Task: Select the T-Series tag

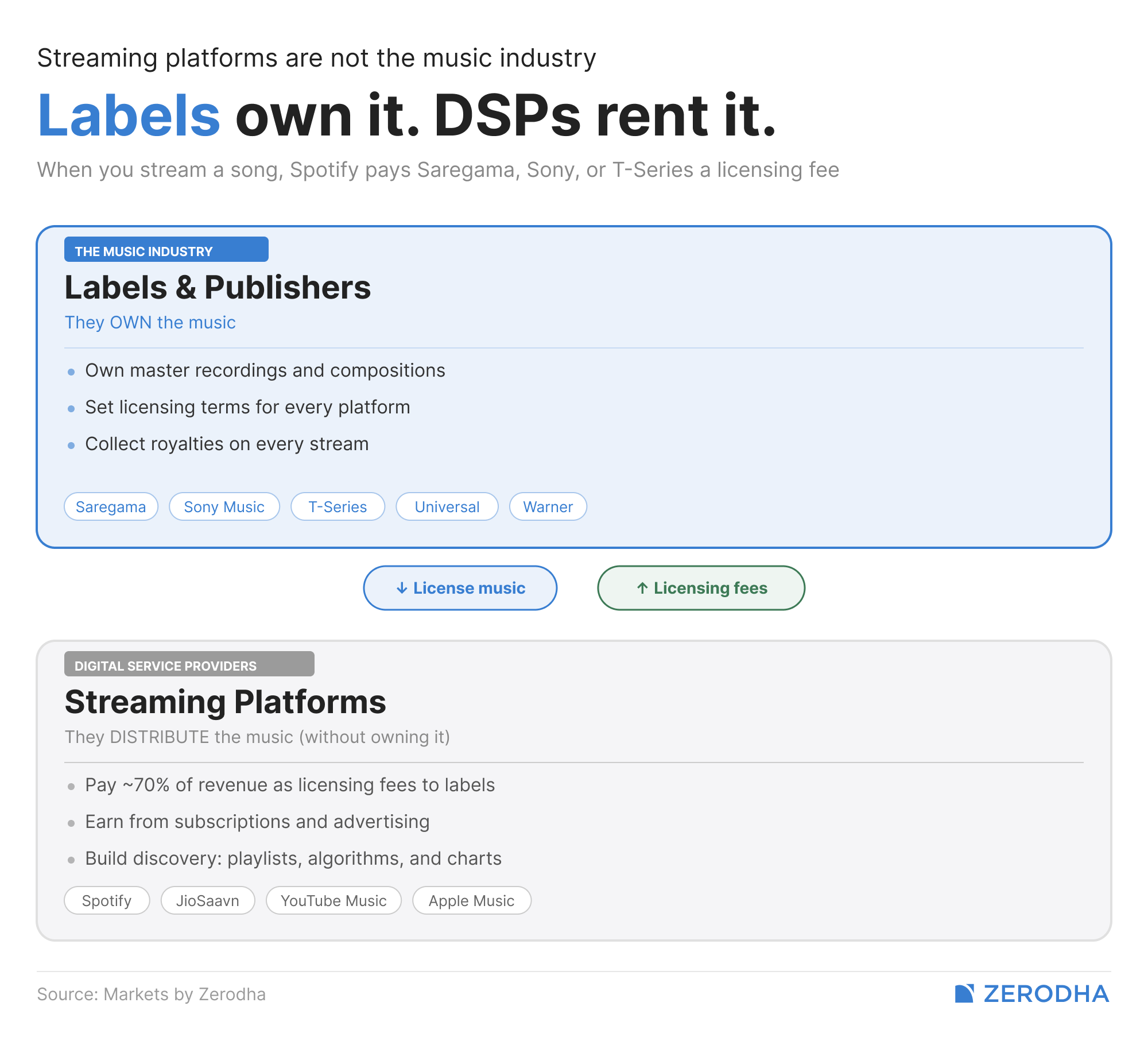Action: [x=338, y=507]
